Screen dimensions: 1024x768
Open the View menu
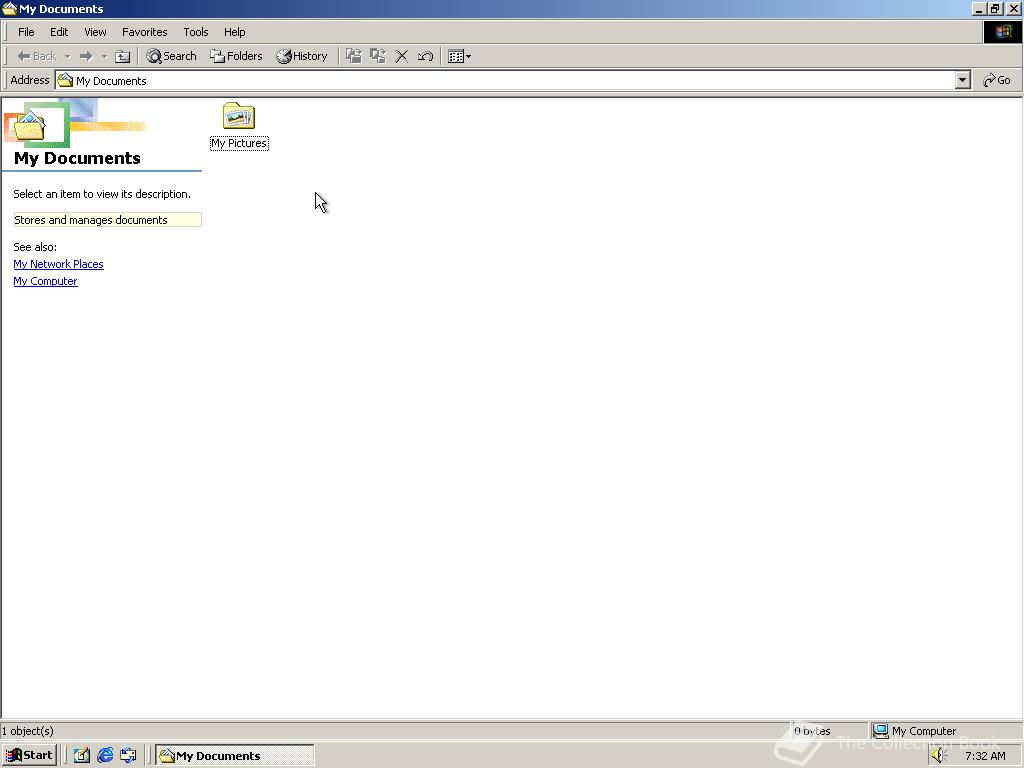click(x=95, y=32)
